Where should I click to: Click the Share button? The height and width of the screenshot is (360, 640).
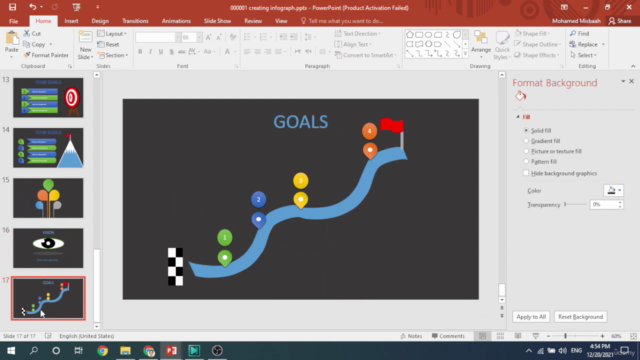pyautogui.click(x=620, y=21)
